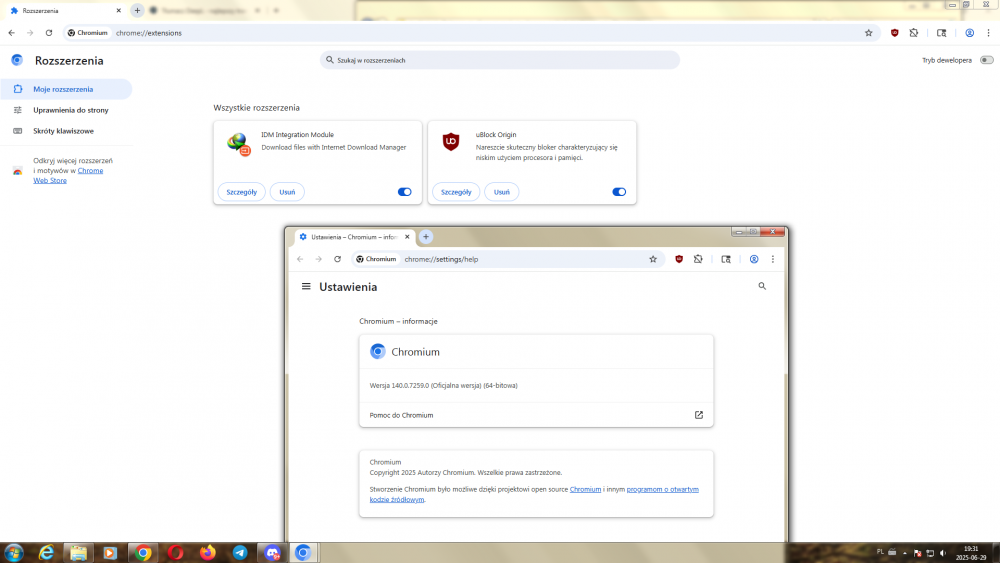The image size is (1000, 563).
Task: Open the three-dot menu in the Settings window
Action: pos(773,259)
